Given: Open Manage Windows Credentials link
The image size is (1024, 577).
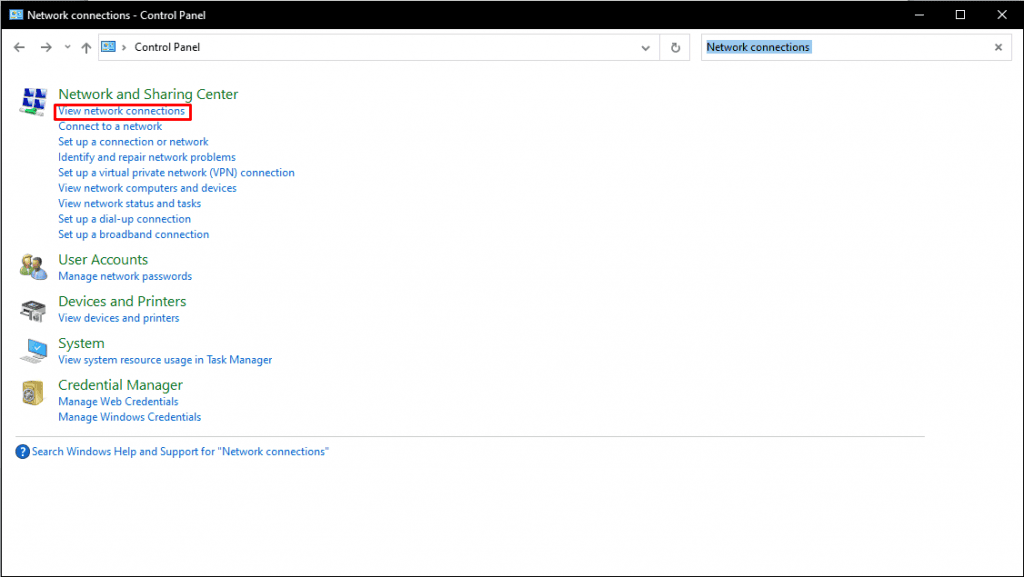Looking at the screenshot, I should [130, 417].
